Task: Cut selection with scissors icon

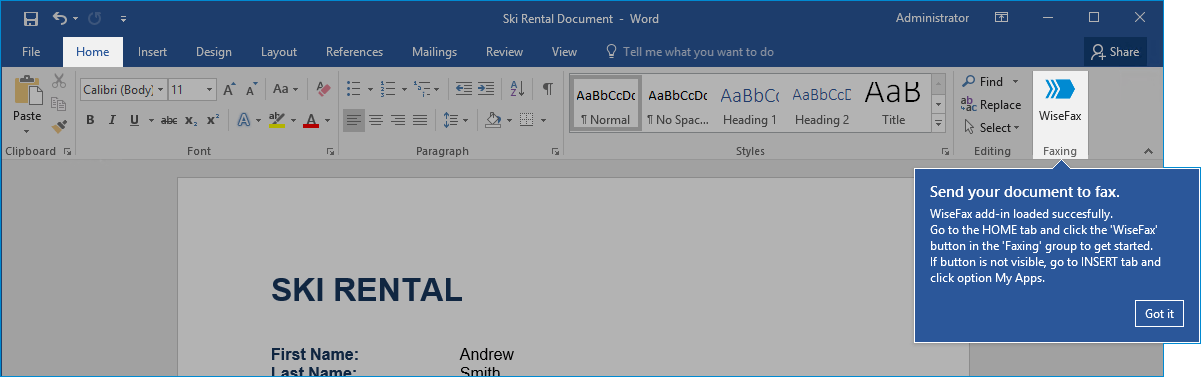Action: point(59,81)
